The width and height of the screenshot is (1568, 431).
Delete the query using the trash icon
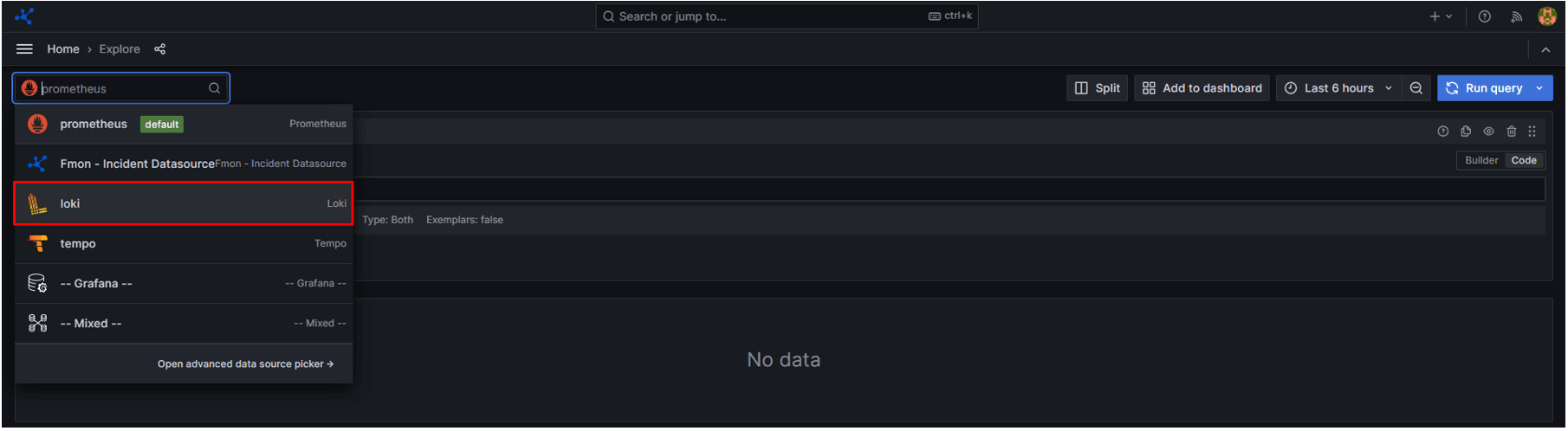tap(1512, 132)
